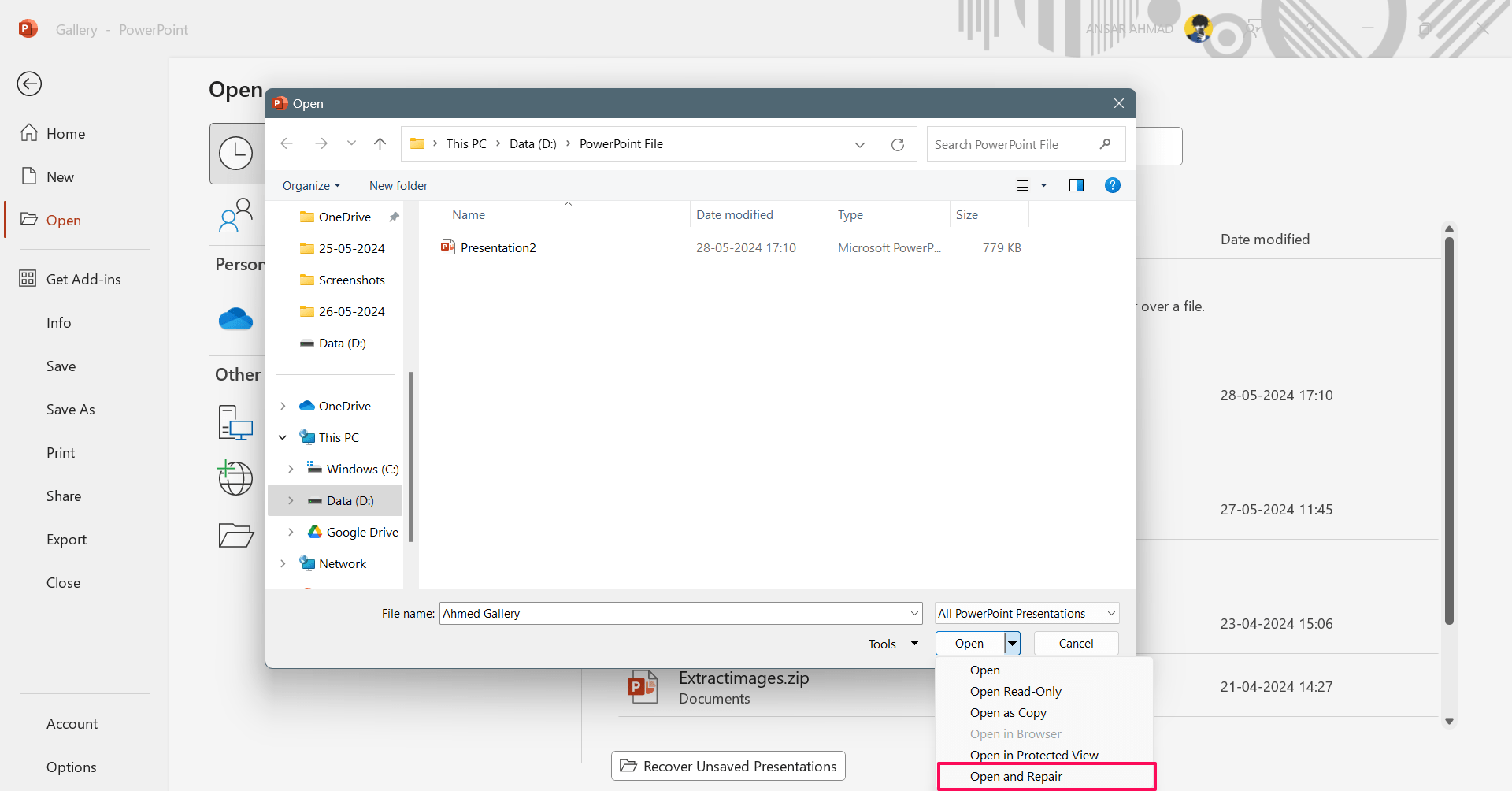Image resolution: width=1512 pixels, height=791 pixels.
Task: Click the This PC computer icon in Open pane
Action: point(235,422)
